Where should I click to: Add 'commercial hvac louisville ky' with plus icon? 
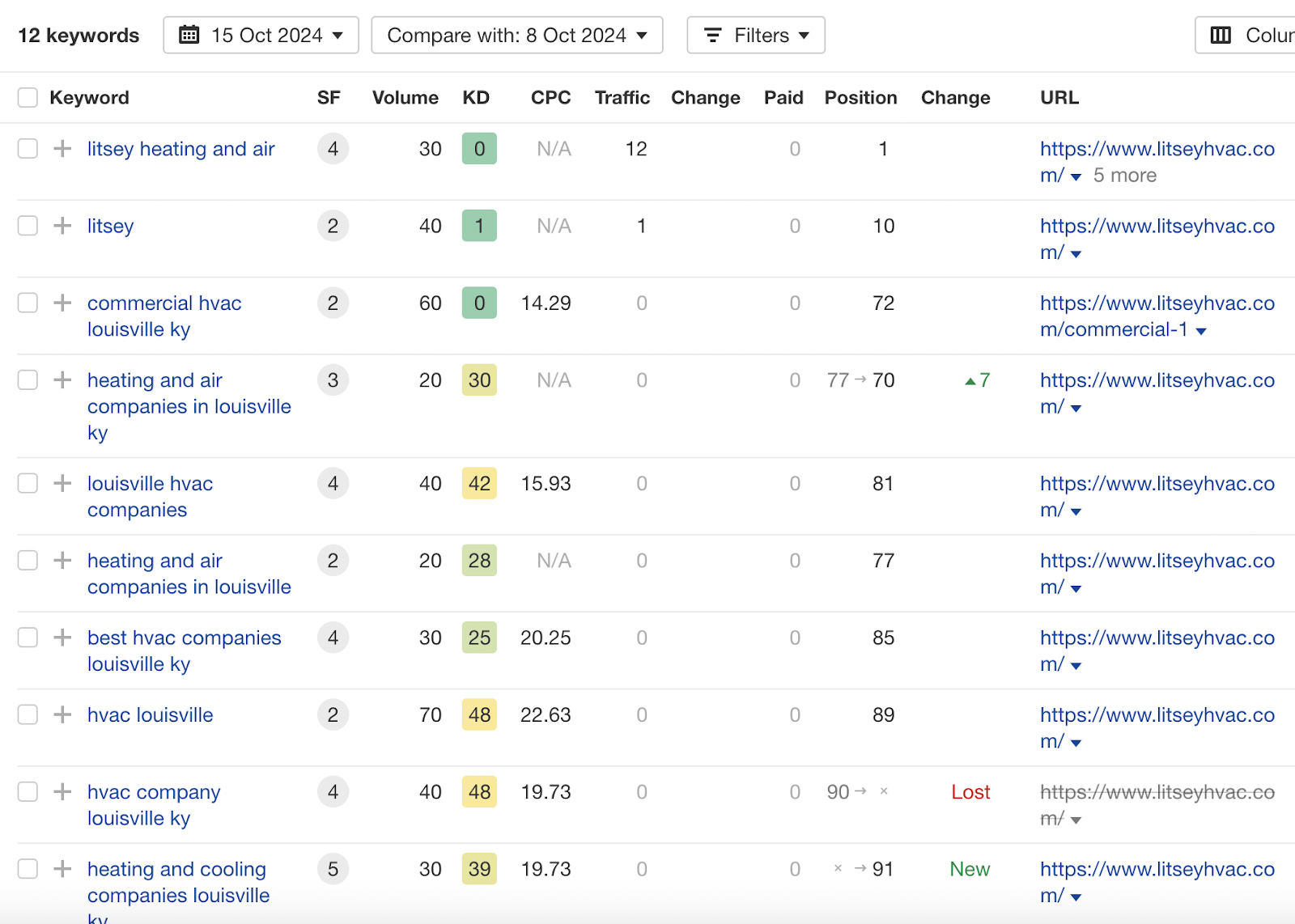click(x=62, y=303)
